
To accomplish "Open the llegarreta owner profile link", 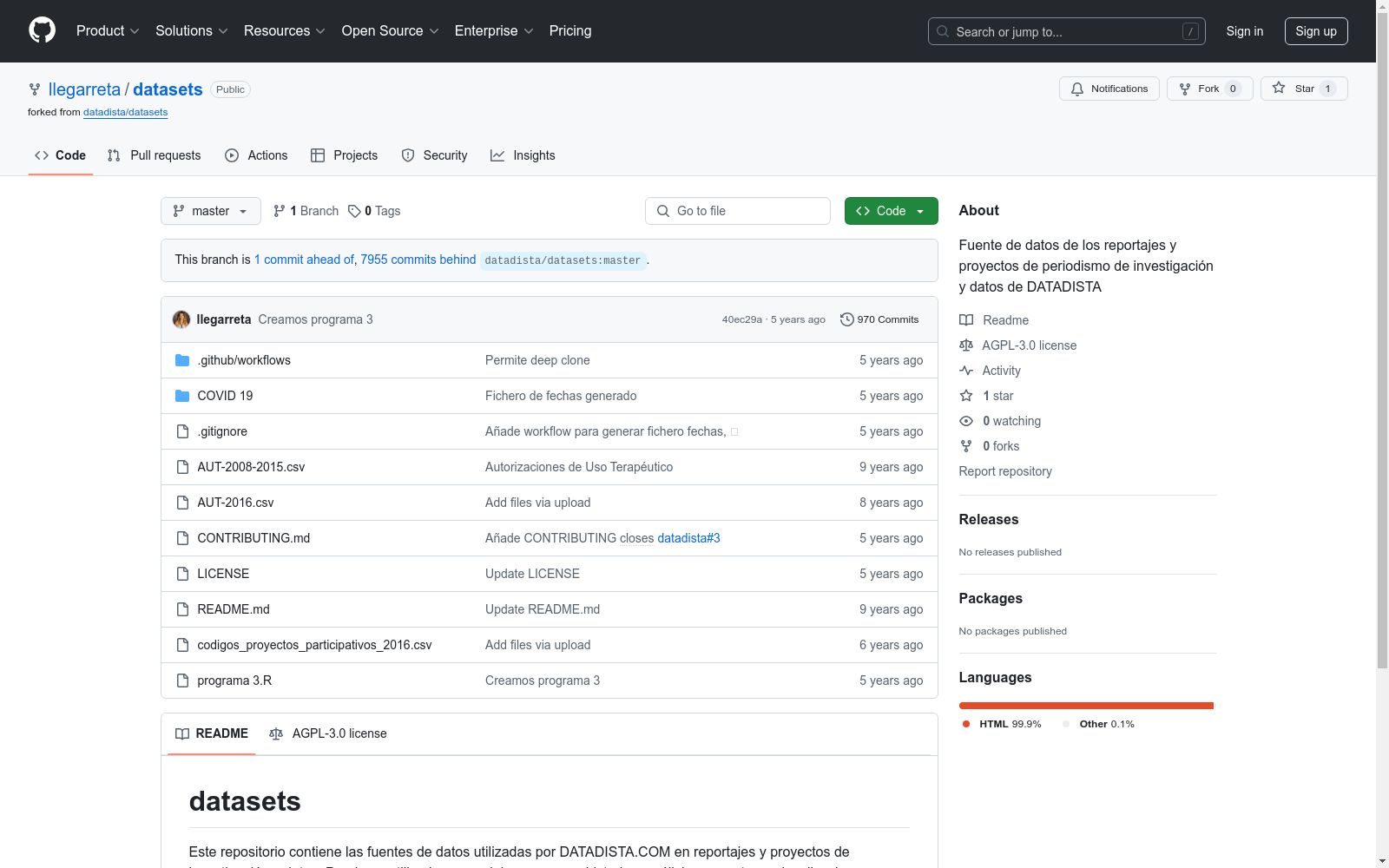I will [x=84, y=89].
